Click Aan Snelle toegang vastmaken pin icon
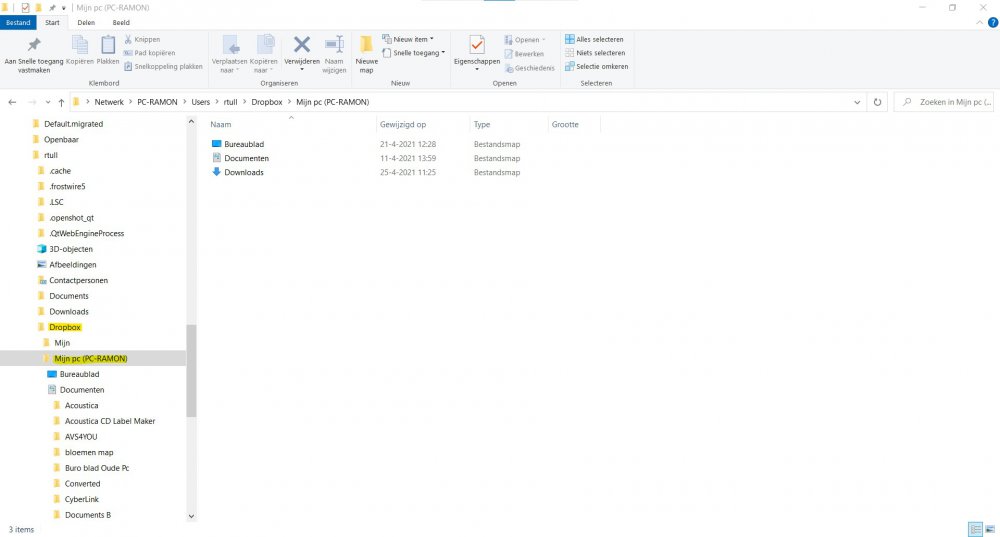Viewport: 1000px width, 537px height. (34, 45)
